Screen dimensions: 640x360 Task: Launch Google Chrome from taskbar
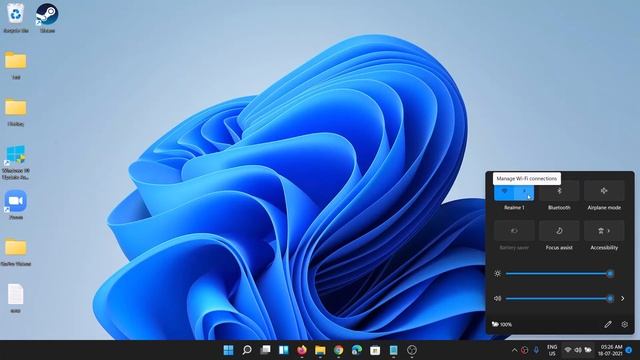(338, 350)
